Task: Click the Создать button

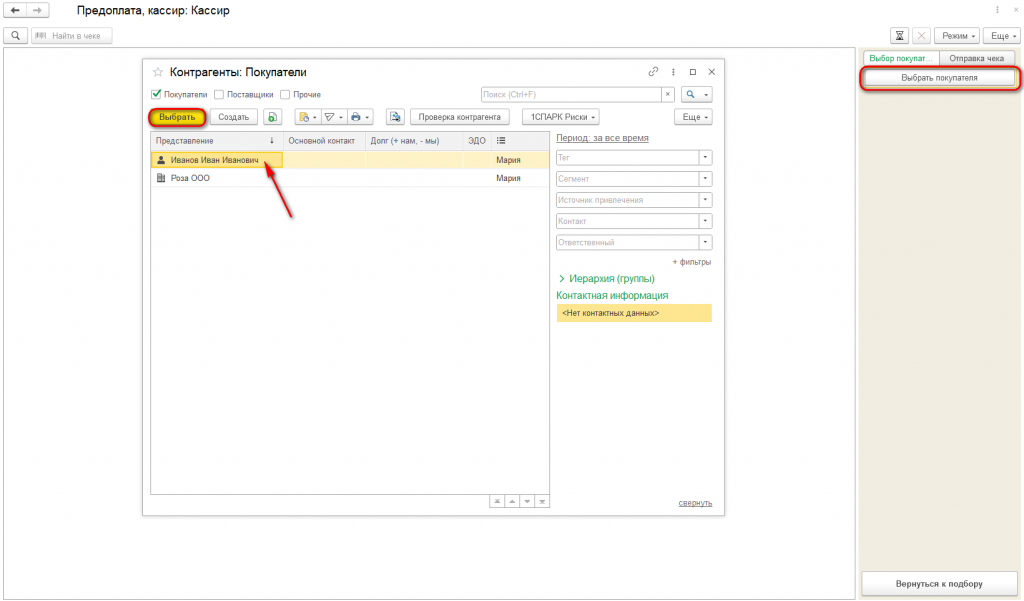Action: [234, 118]
